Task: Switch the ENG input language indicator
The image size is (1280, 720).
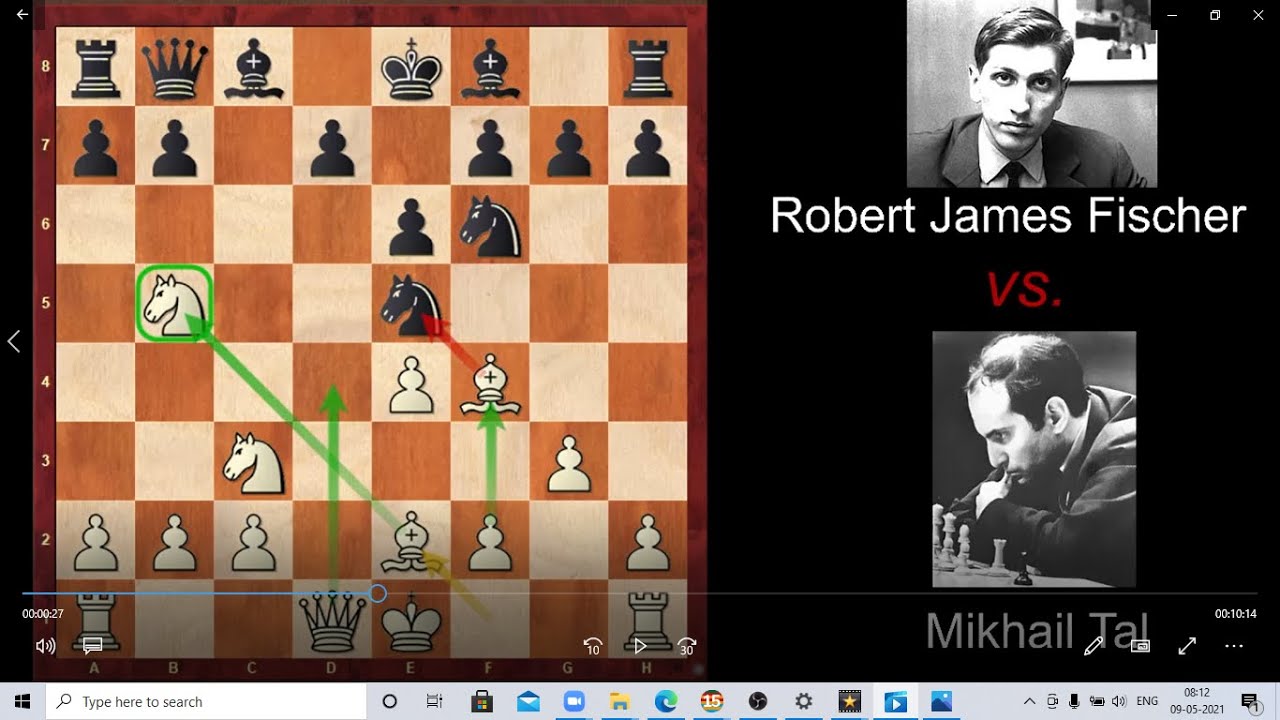Action: tap(1147, 701)
